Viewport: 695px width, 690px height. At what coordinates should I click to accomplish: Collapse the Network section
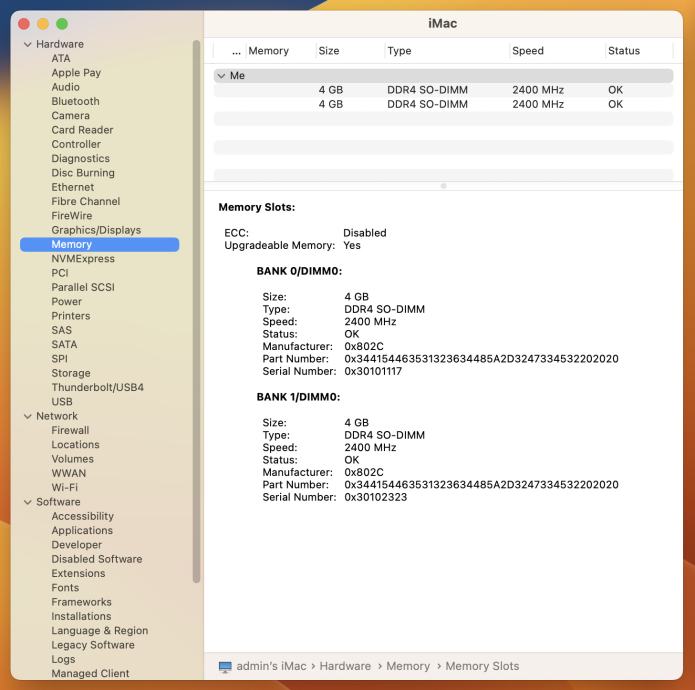(27, 416)
